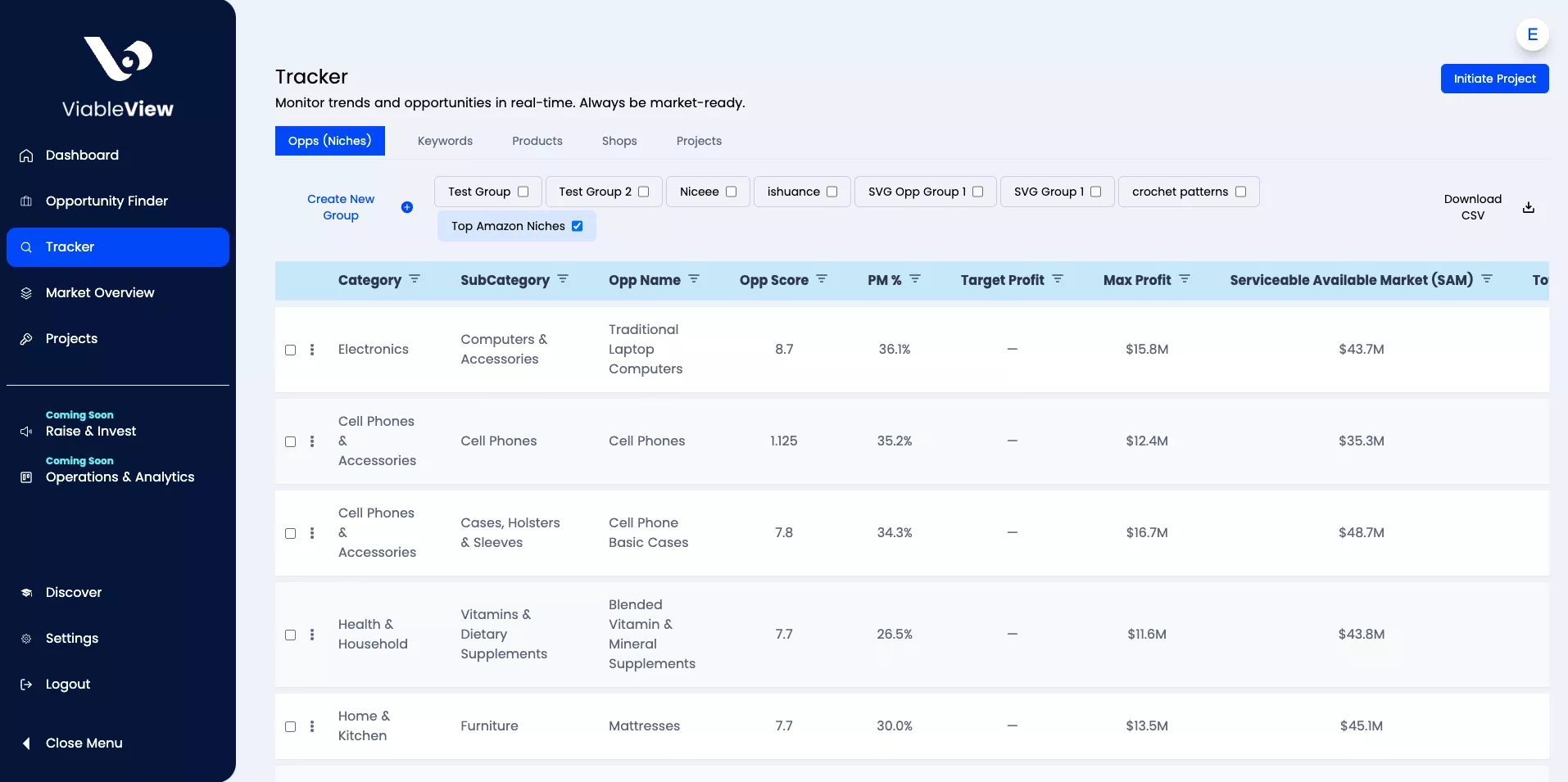This screenshot has width=1568, height=782.
Task: Open the Category column filter
Action: pyautogui.click(x=415, y=279)
